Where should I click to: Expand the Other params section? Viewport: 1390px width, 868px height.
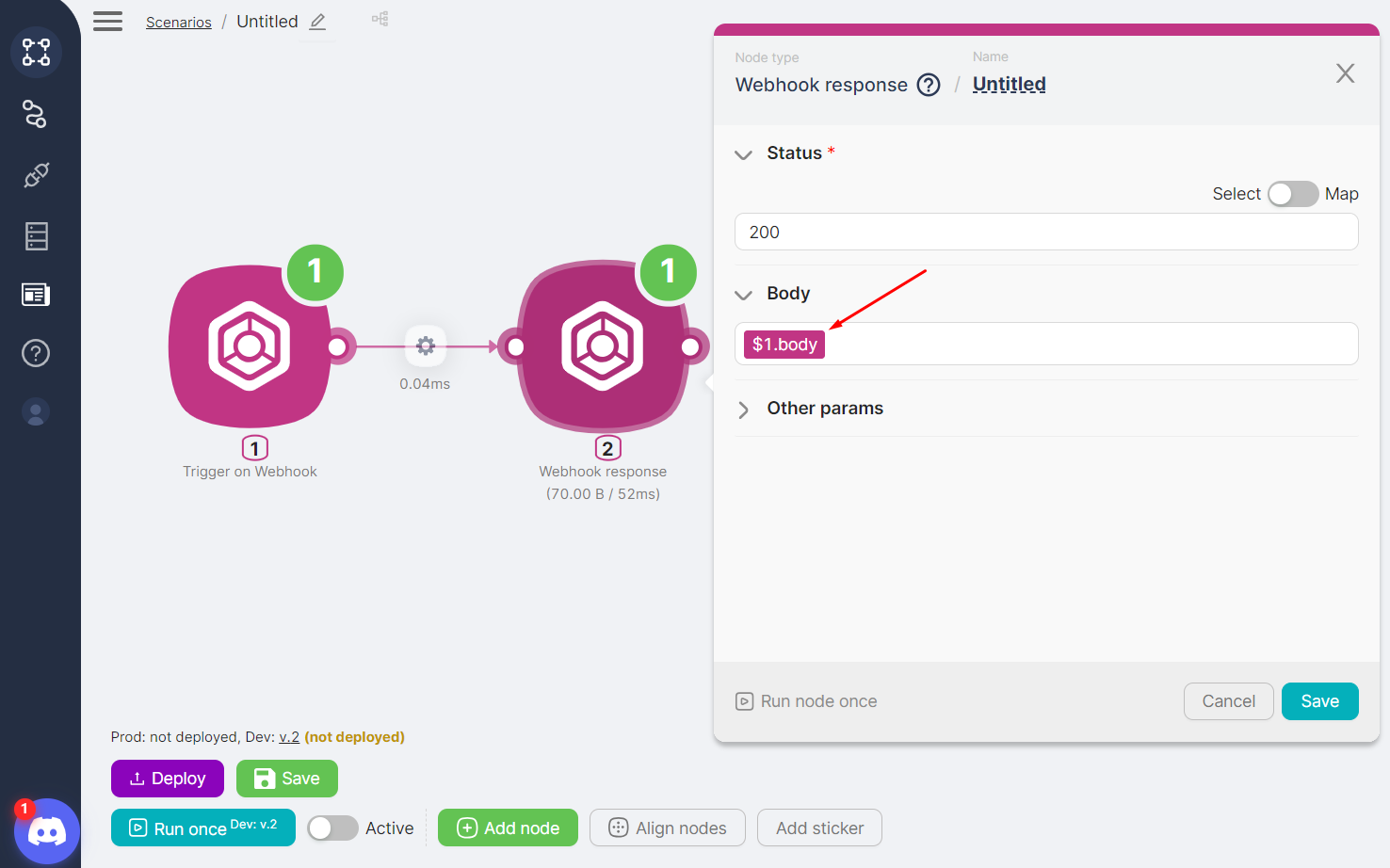coord(744,410)
